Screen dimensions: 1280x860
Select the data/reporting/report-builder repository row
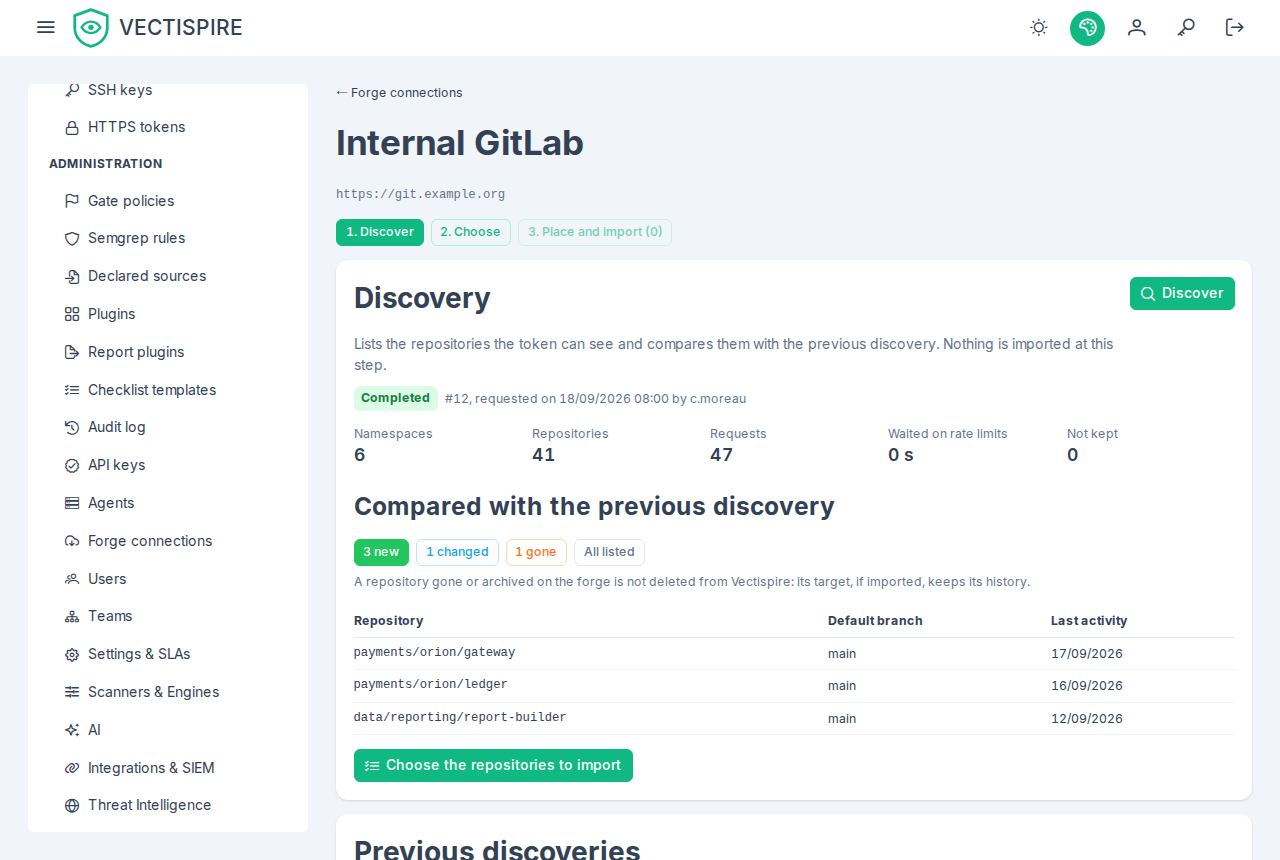click(794, 719)
